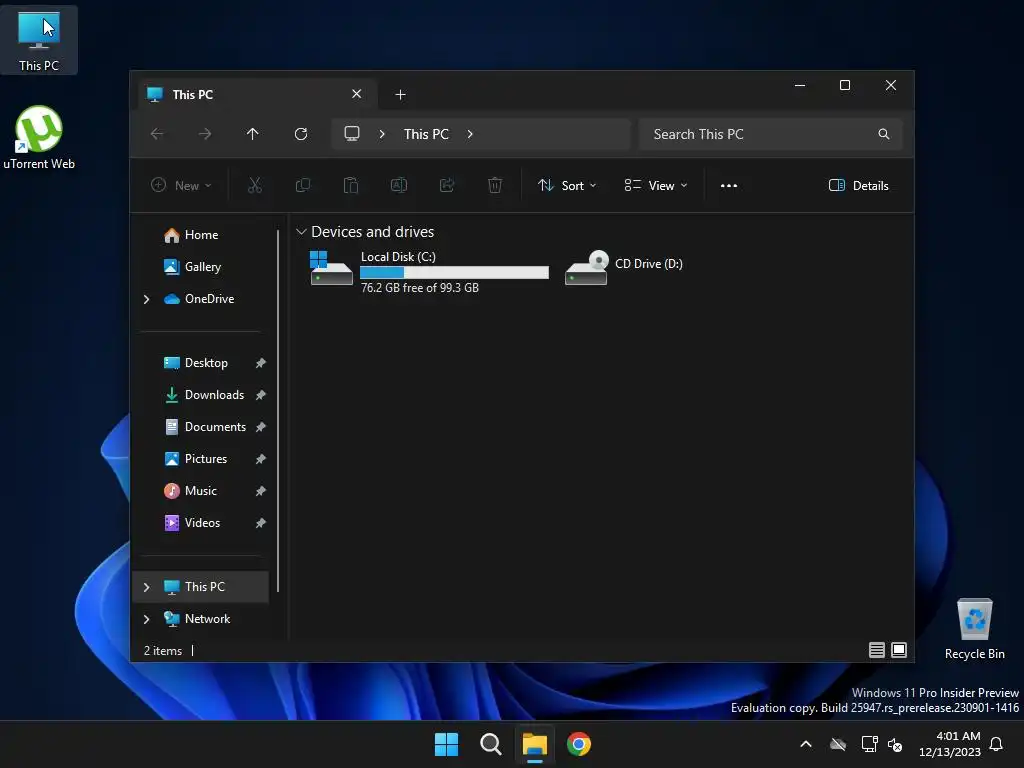This screenshot has height=768, width=1024.
Task: Click "76.2 GB free of 99.3 GB" text
Action: pyautogui.click(x=420, y=288)
